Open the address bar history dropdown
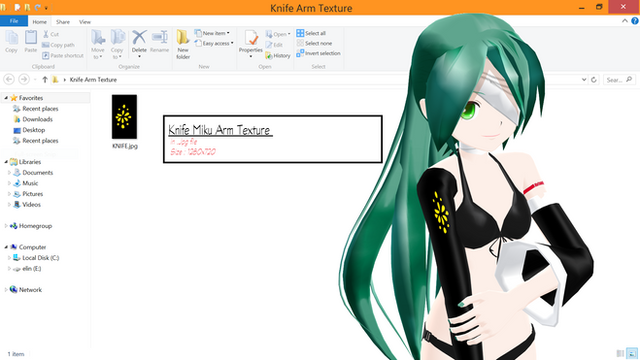 pos(584,80)
